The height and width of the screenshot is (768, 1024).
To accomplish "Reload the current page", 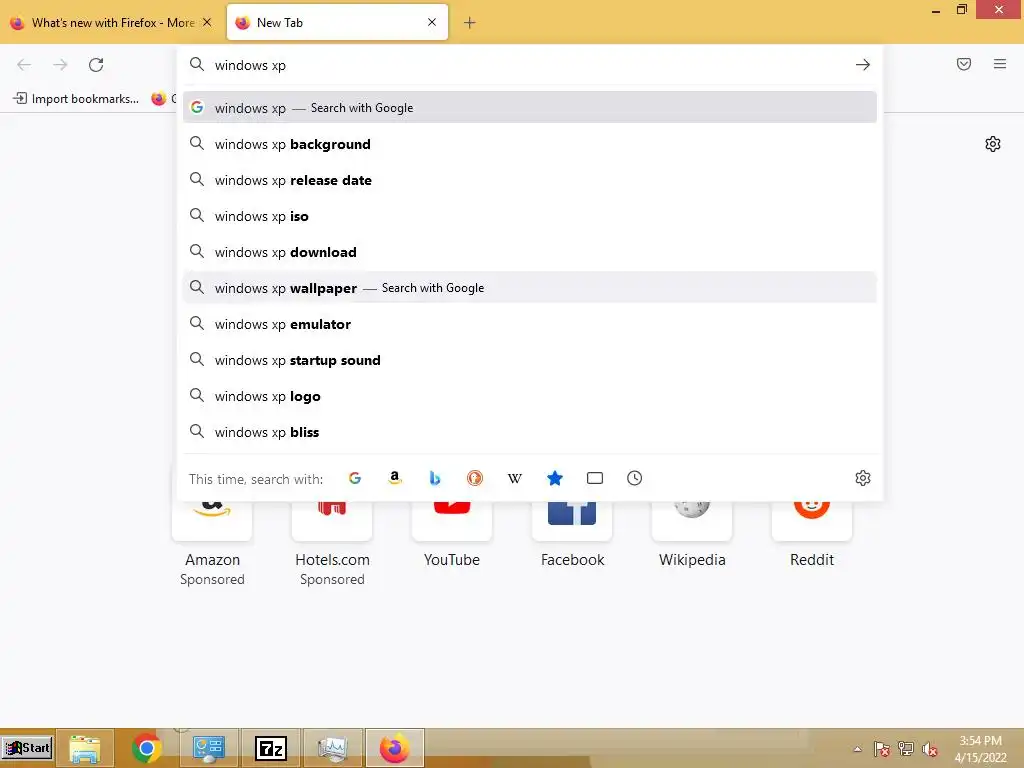I will pos(96,65).
